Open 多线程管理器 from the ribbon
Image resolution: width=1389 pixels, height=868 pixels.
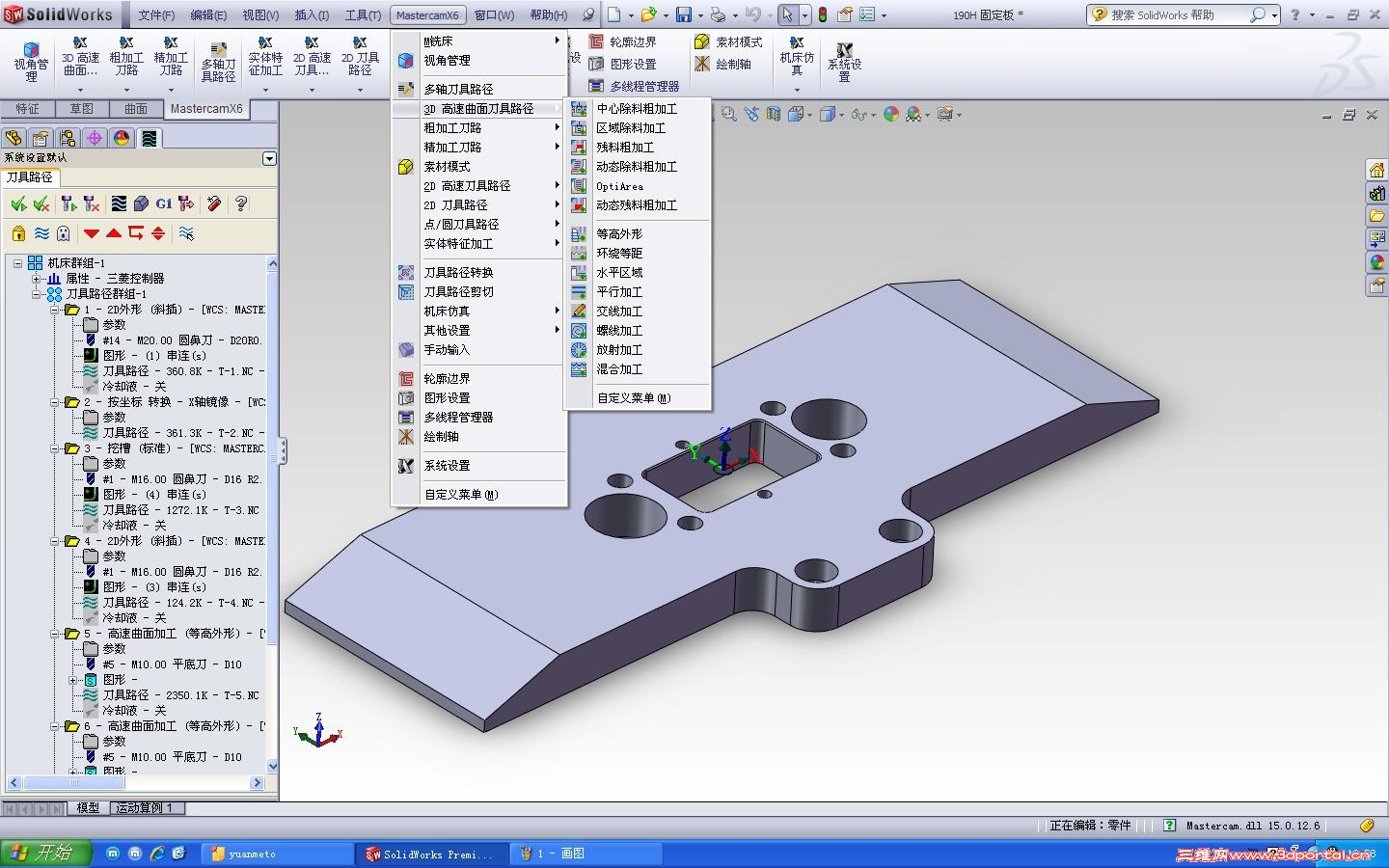coord(634,86)
